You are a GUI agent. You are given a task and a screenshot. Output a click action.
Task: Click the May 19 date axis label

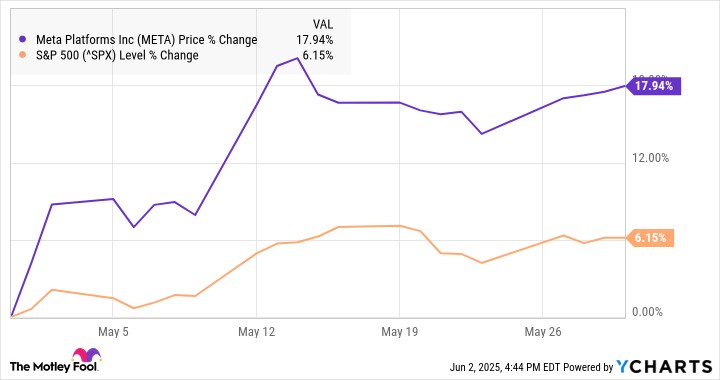(x=399, y=331)
